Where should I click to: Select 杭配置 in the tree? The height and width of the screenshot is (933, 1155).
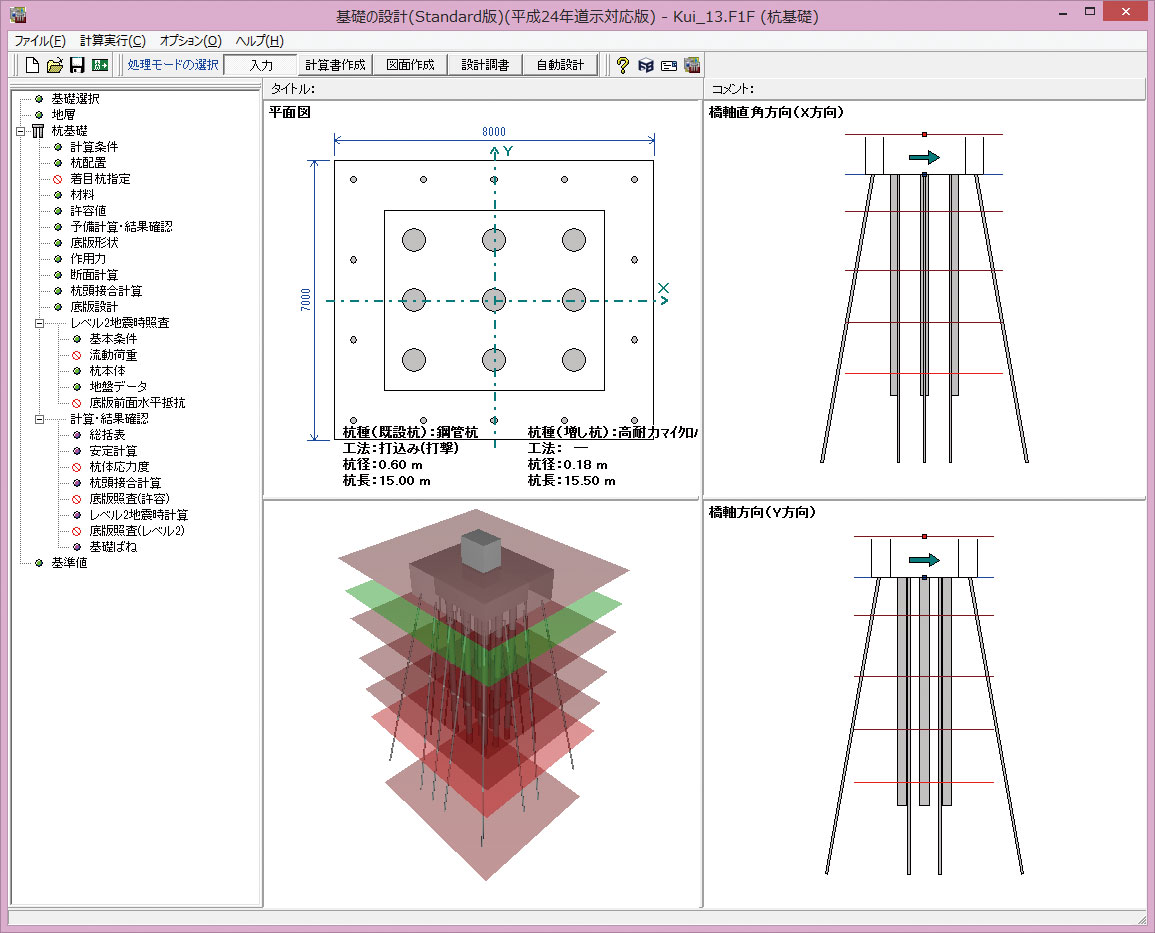[88, 163]
